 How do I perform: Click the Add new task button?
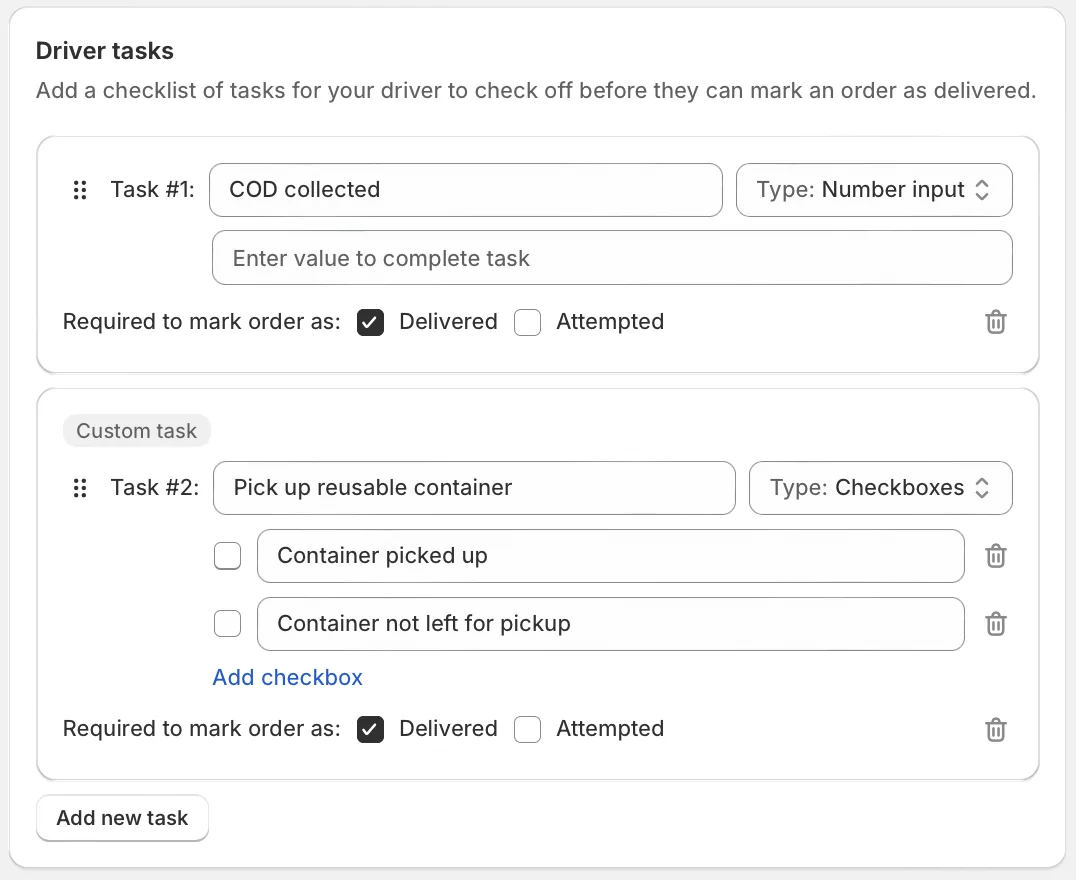pos(122,818)
